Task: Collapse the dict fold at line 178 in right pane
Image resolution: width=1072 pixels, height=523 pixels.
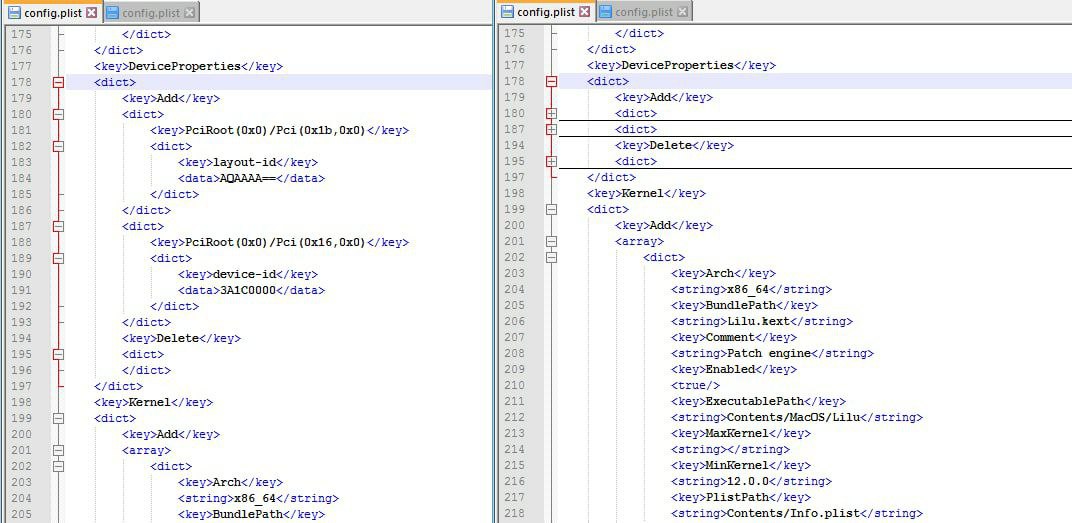Action: point(552,81)
